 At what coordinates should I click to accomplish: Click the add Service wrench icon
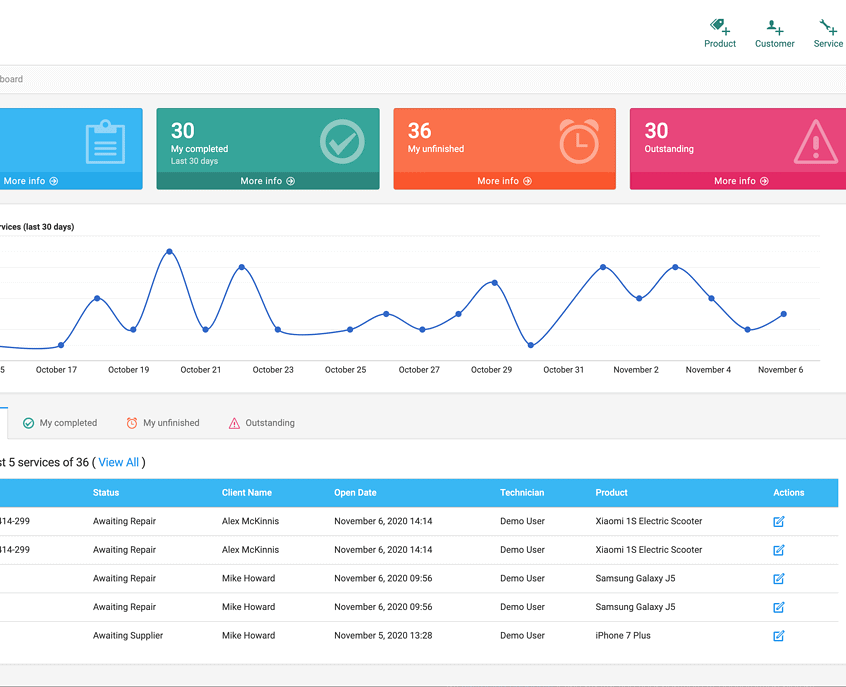tap(828, 27)
